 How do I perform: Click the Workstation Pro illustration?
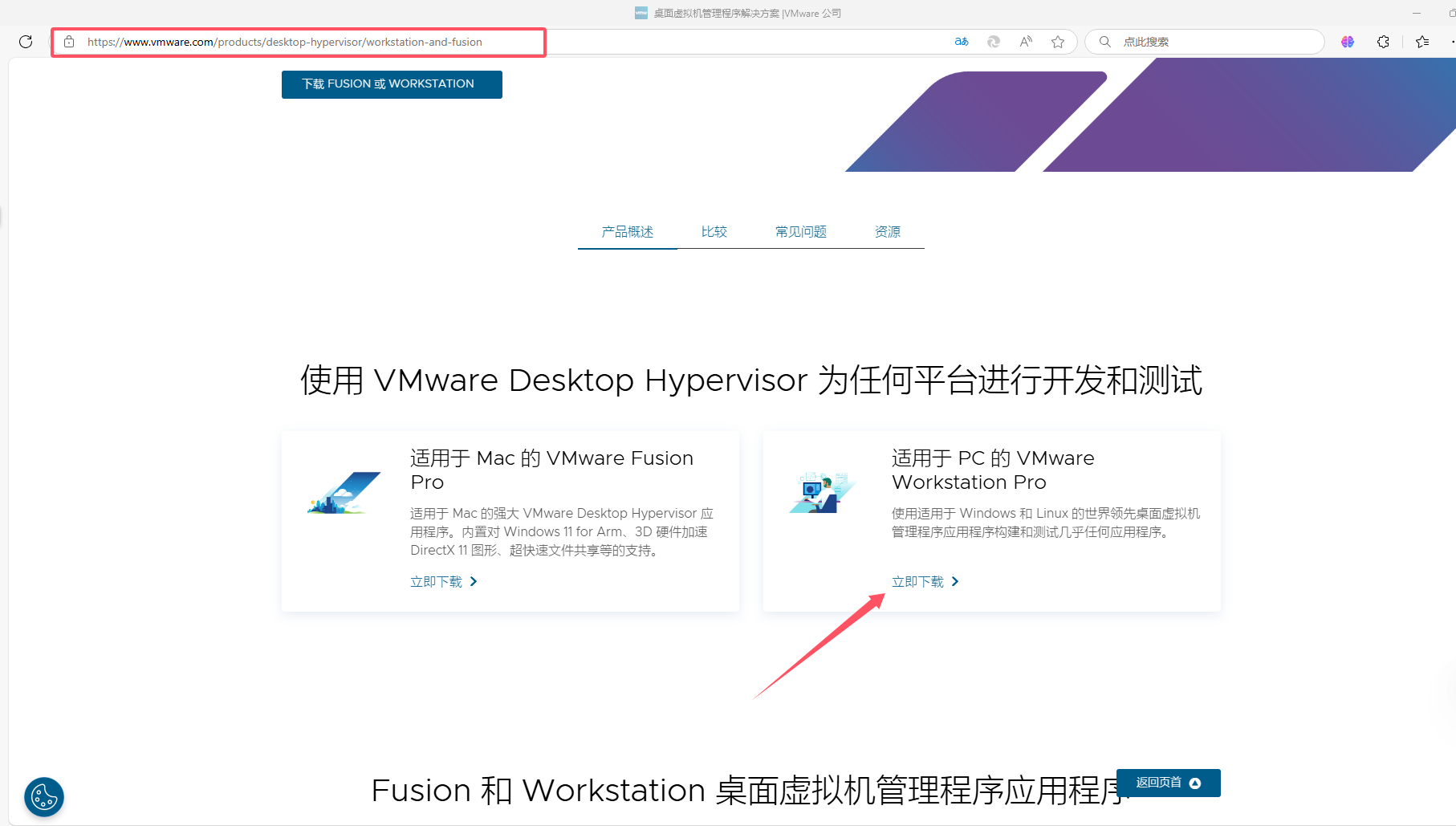[x=823, y=493]
